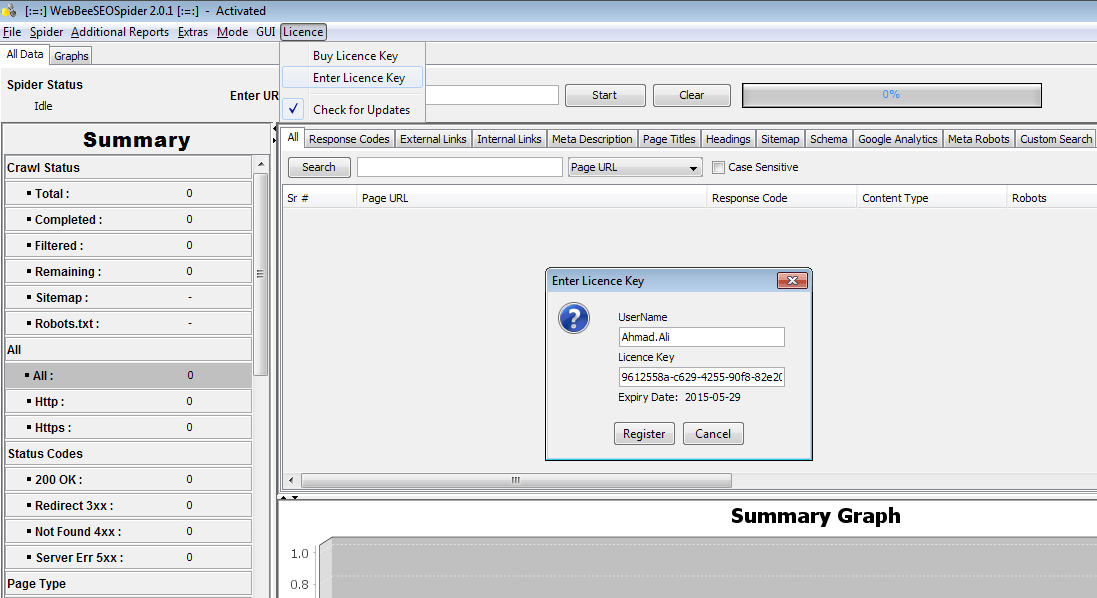The image size is (1097, 598).
Task: Open the External Links tab
Action: pyautogui.click(x=433, y=138)
